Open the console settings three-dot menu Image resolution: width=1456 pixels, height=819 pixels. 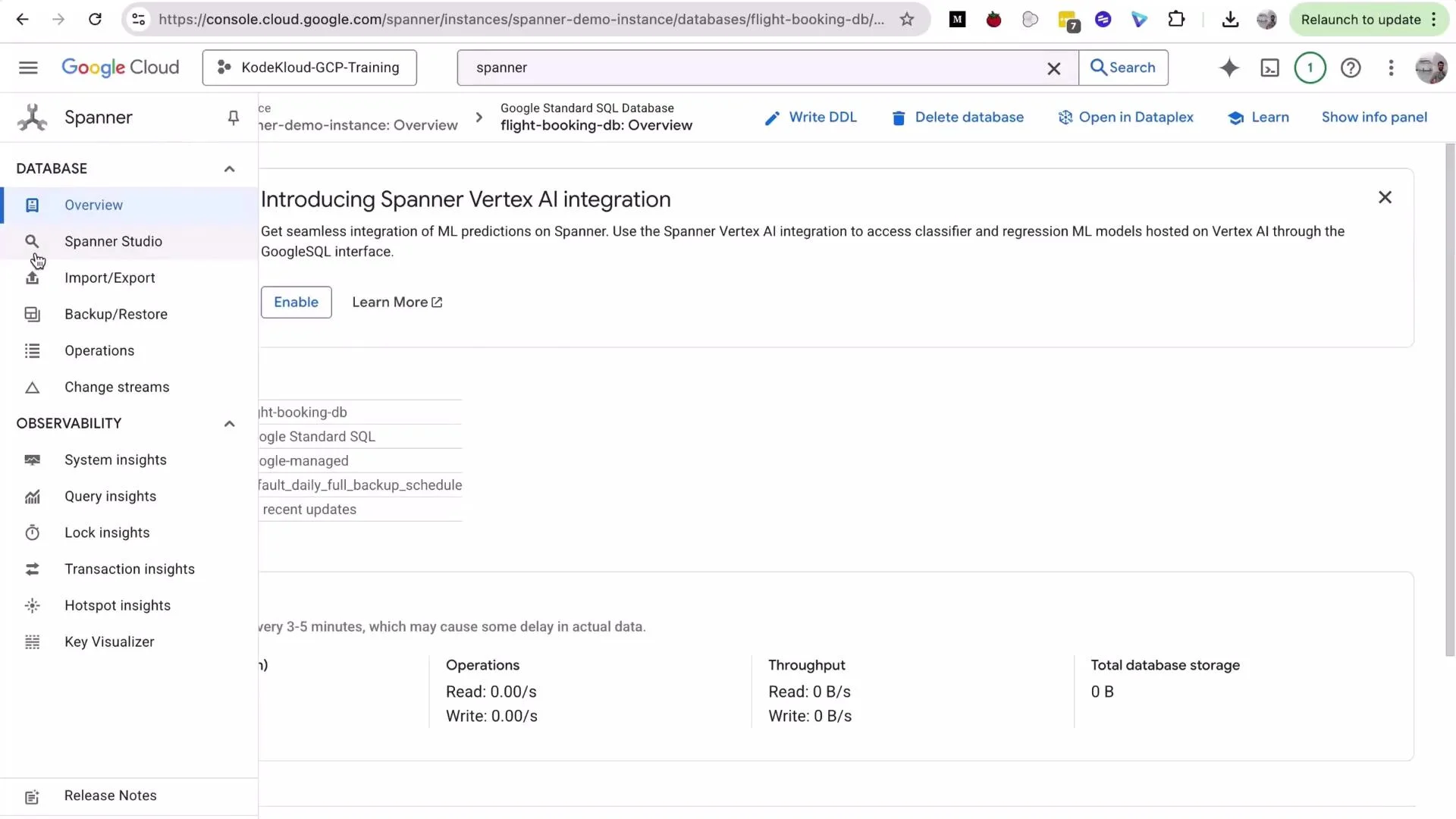[1391, 68]
